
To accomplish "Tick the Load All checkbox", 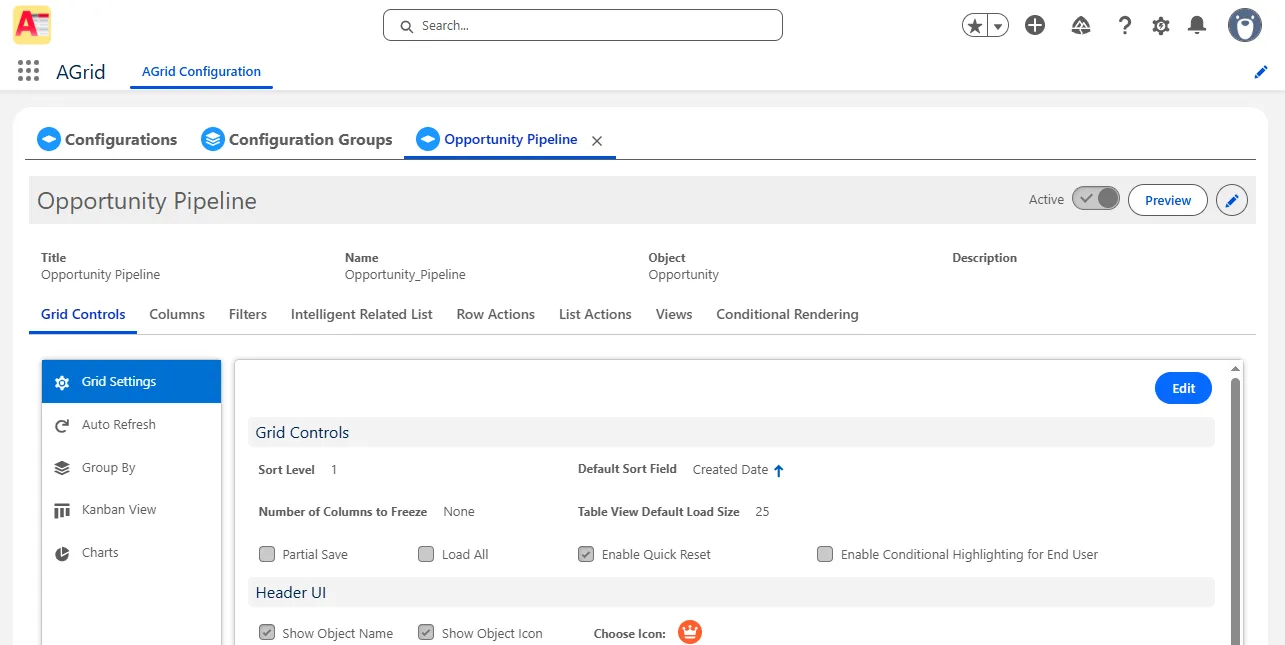I will click(426, 554).
